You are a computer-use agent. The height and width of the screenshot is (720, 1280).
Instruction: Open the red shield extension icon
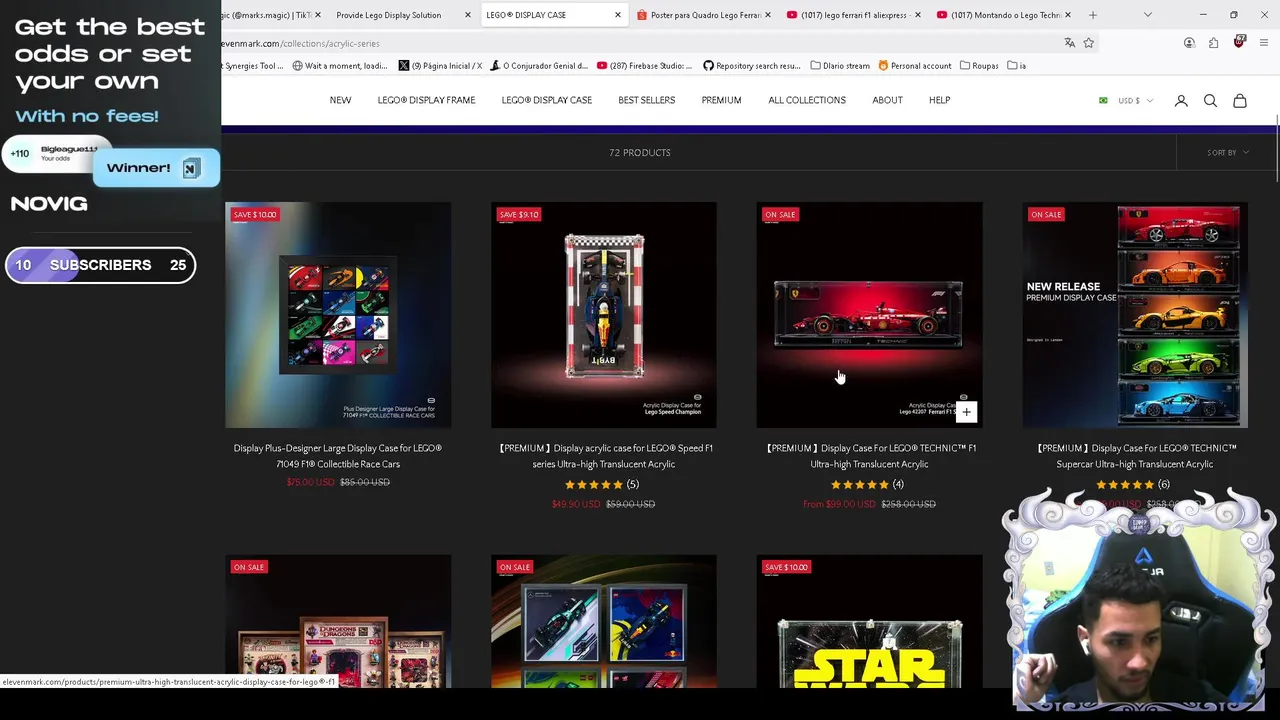point(1239,42)
